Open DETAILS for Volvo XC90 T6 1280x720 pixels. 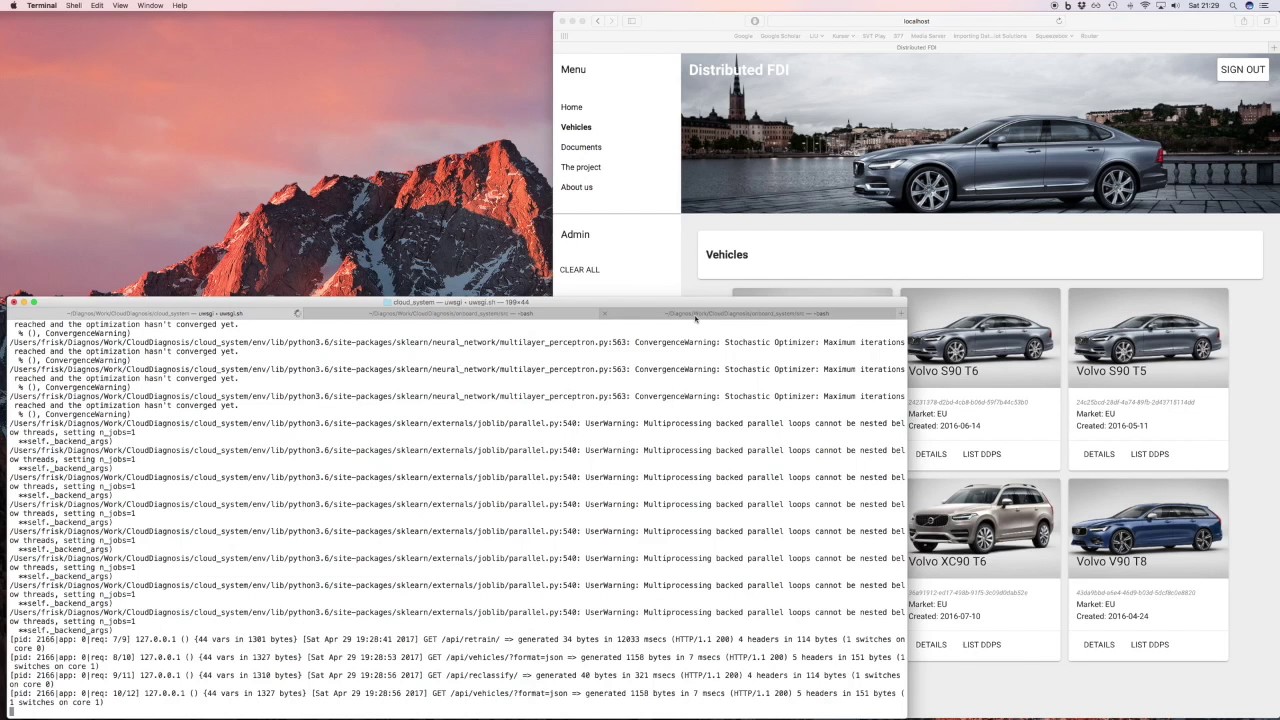pyautogui.click(x=931, y=645)
